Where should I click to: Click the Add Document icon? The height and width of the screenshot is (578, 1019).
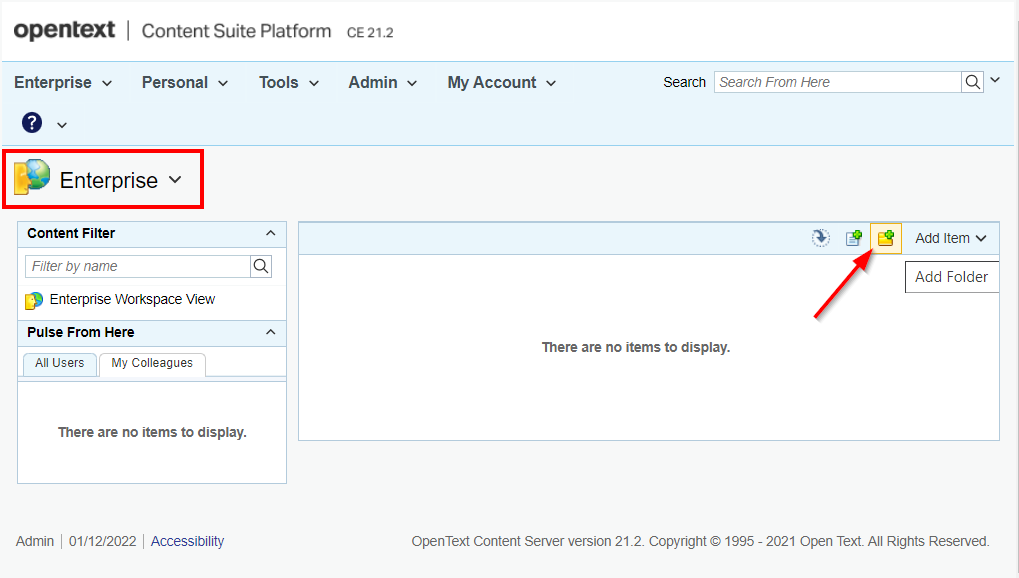[853, 238]
